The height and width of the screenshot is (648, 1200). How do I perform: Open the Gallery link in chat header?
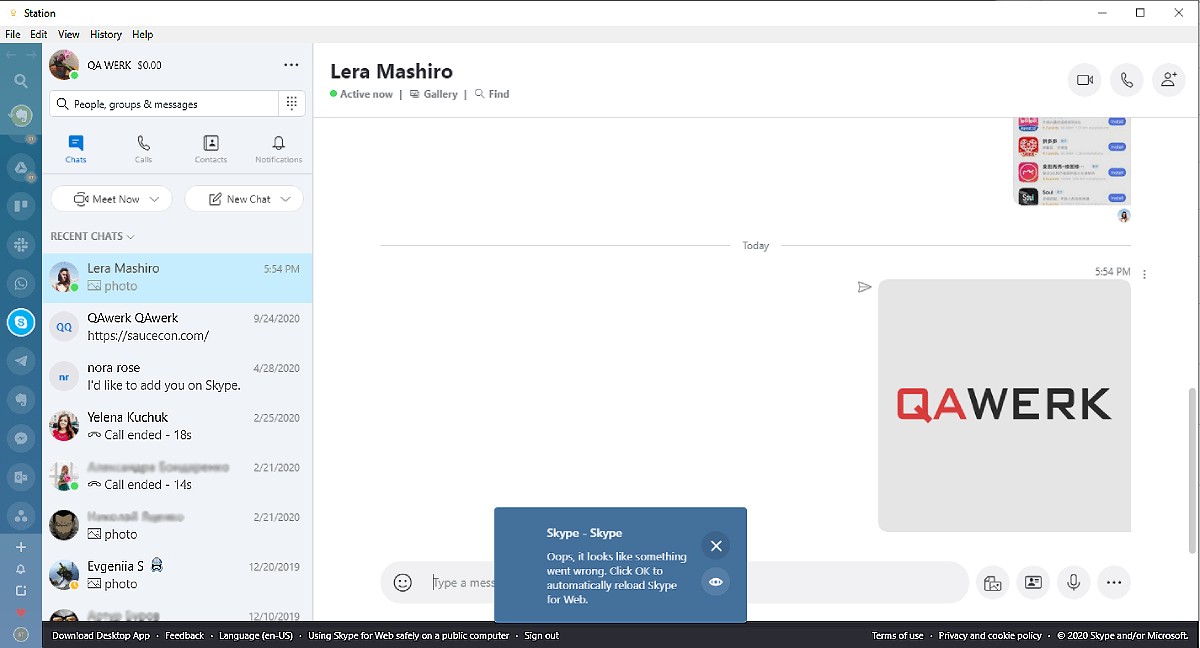click(433, 94)
